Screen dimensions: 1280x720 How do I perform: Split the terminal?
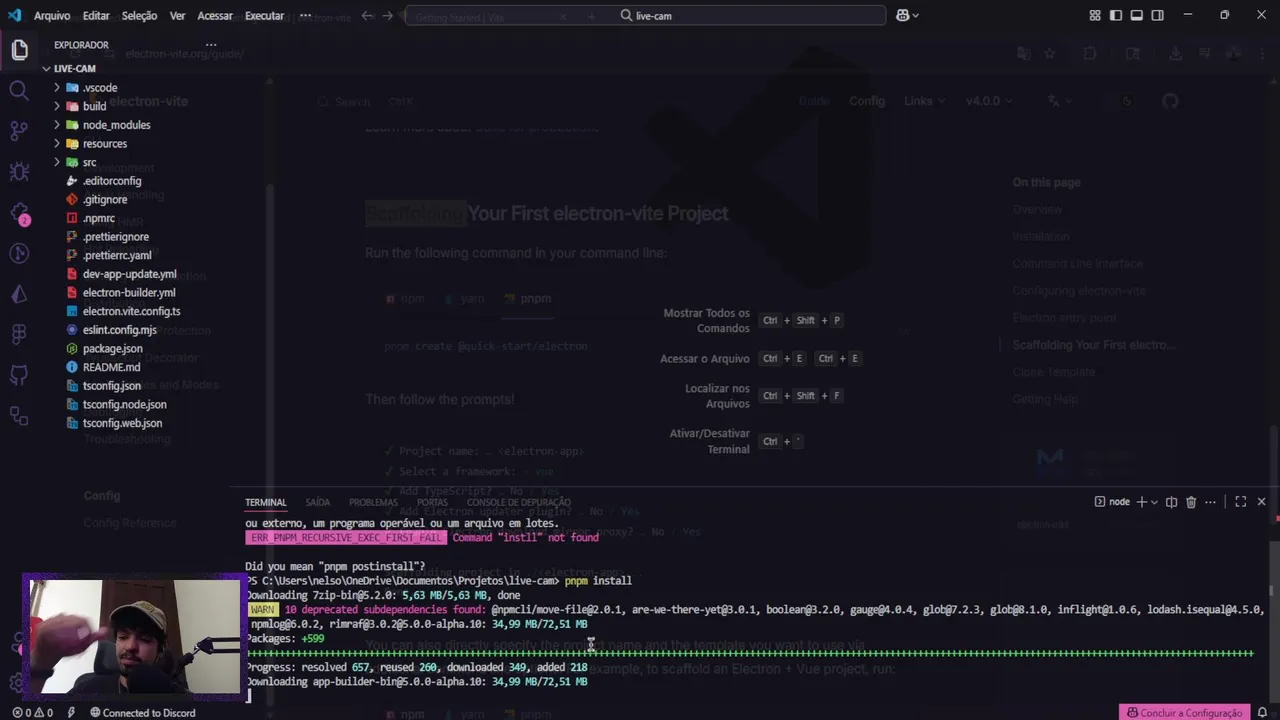click(1171, 502)
